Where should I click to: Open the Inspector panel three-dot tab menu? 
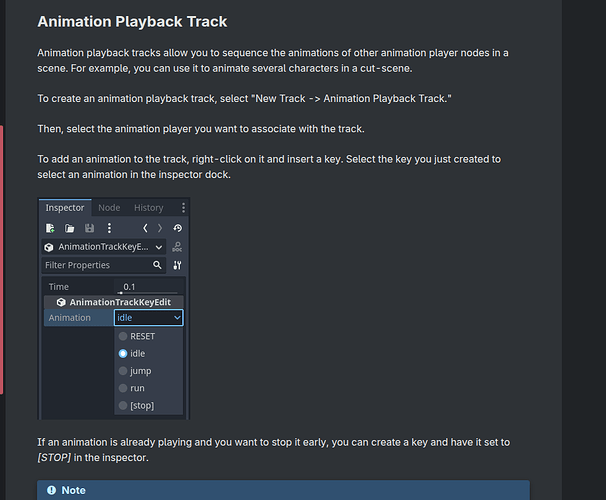point(183,208)
